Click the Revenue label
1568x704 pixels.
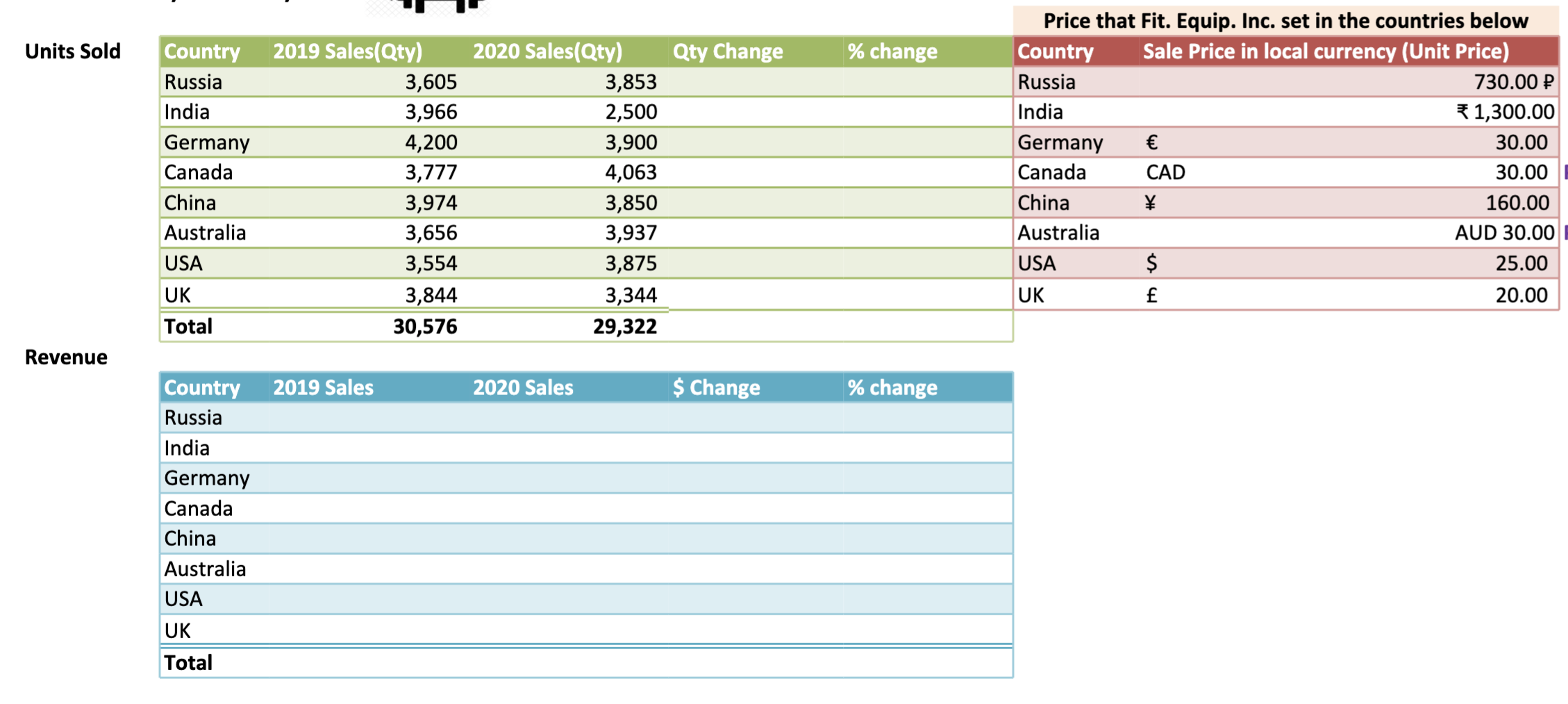click(x=66, y=356)
